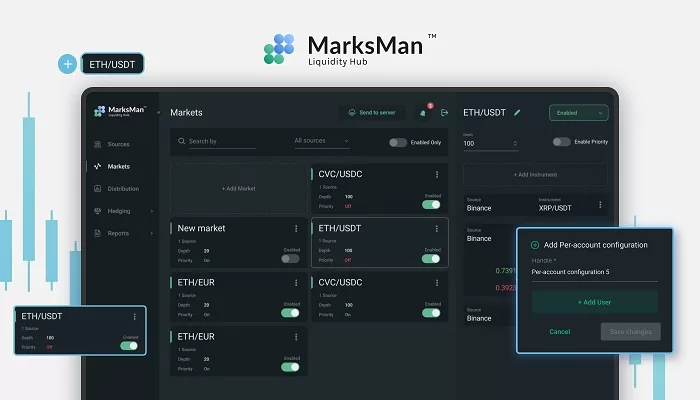Toggle the bottom ETH/EUR card Enabled switch
The width and height of the screenshot is (700, 400).
(290, 367)
